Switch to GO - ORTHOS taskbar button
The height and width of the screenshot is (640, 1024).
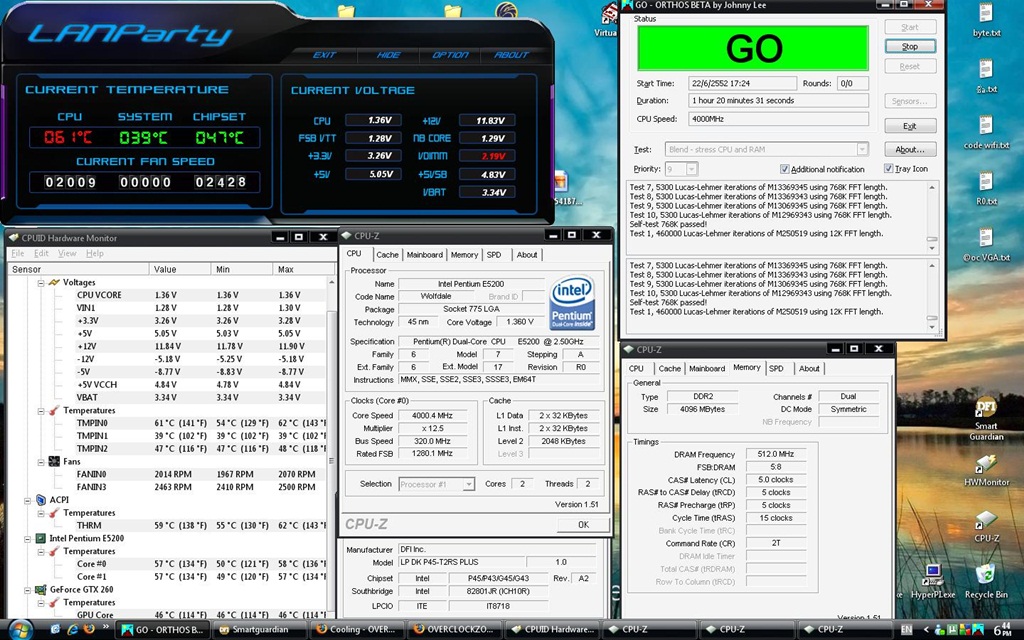tap(163, 630)
